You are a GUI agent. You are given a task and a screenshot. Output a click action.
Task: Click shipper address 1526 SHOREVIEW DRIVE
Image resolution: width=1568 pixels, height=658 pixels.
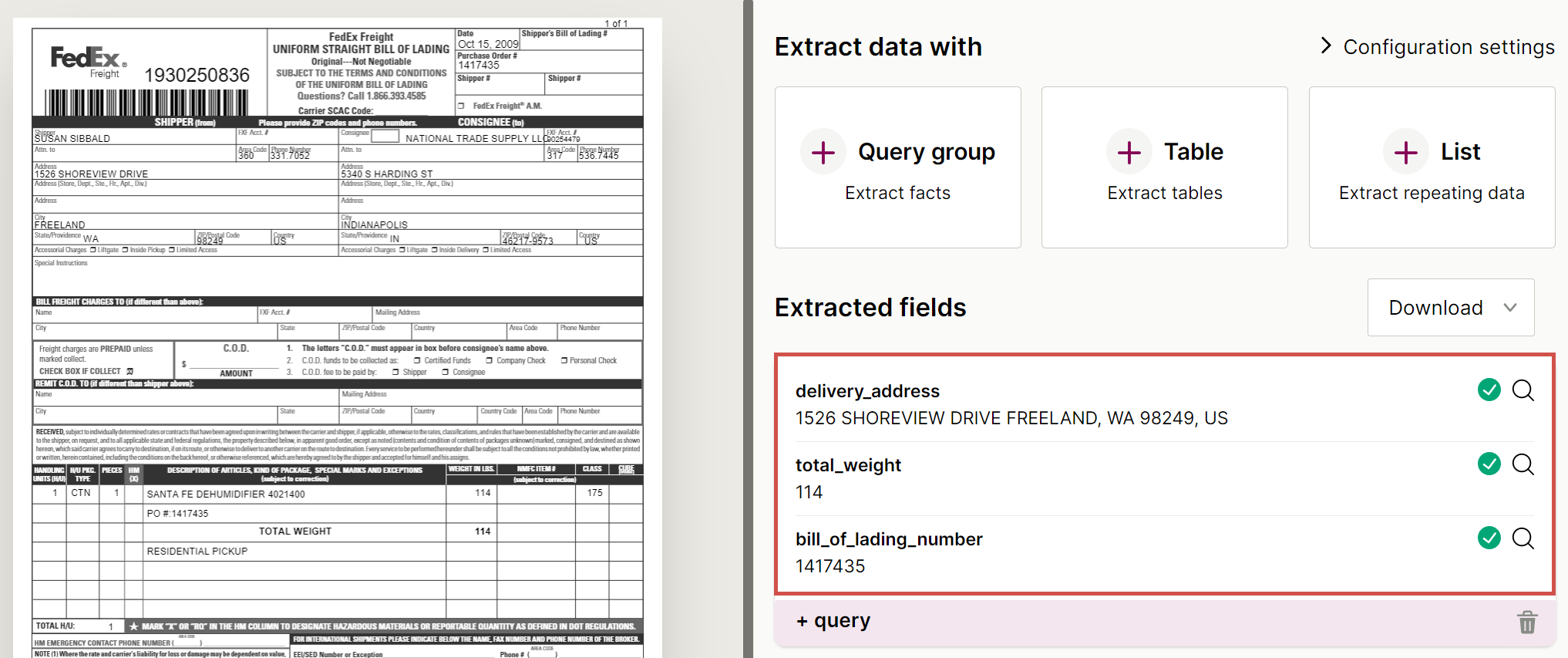tap(91, 174)
